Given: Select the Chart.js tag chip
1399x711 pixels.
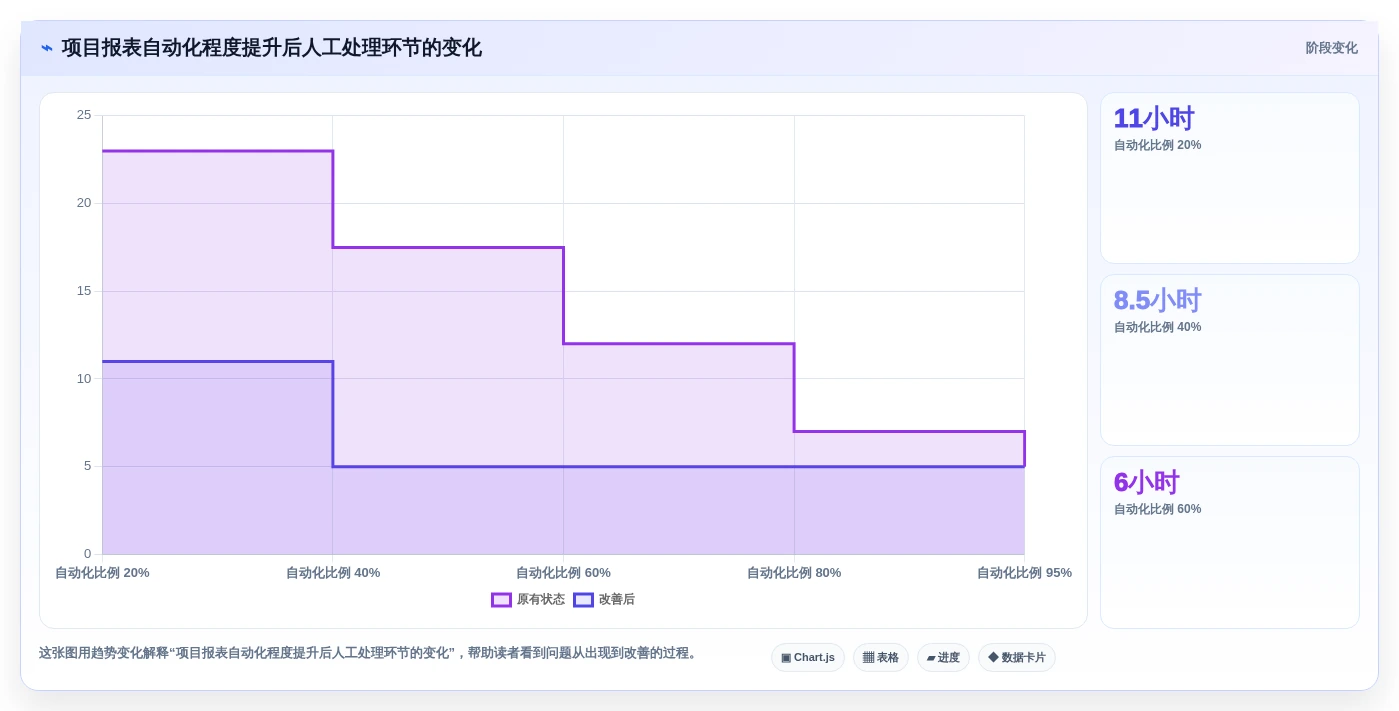Looking at the screenshot, I should pyautogui.click(x=808, y=658).
